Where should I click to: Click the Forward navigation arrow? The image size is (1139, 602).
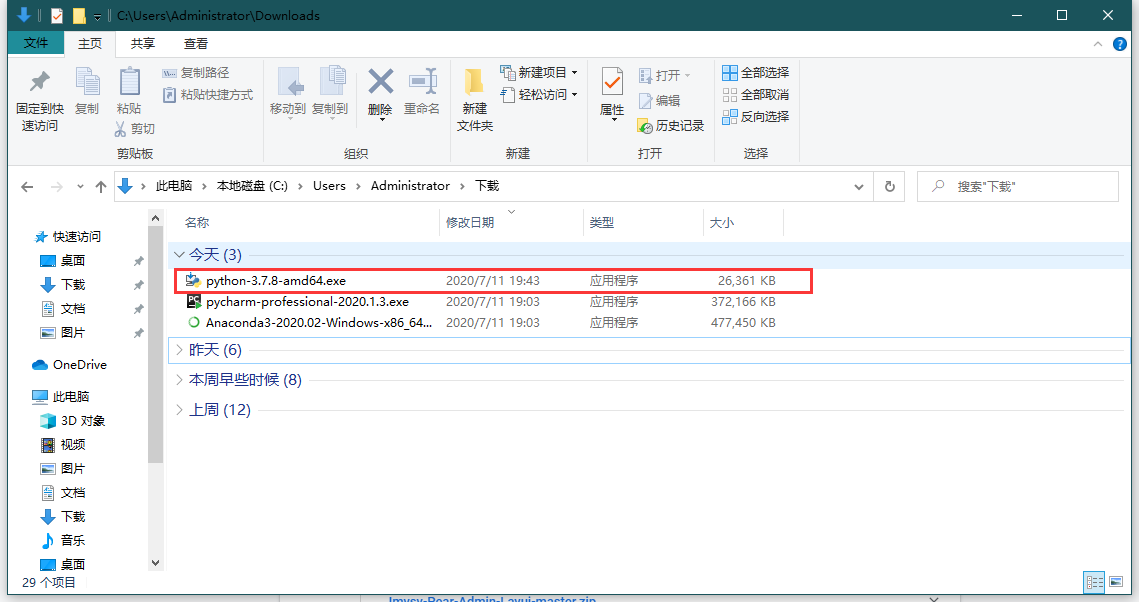tap(56, 187)
